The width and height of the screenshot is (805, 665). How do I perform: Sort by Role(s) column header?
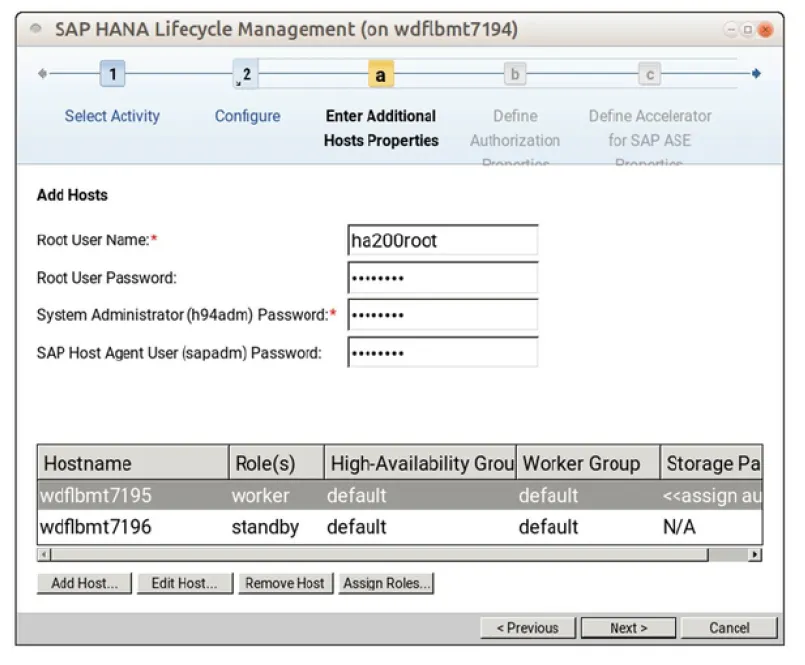coord(277,463)
